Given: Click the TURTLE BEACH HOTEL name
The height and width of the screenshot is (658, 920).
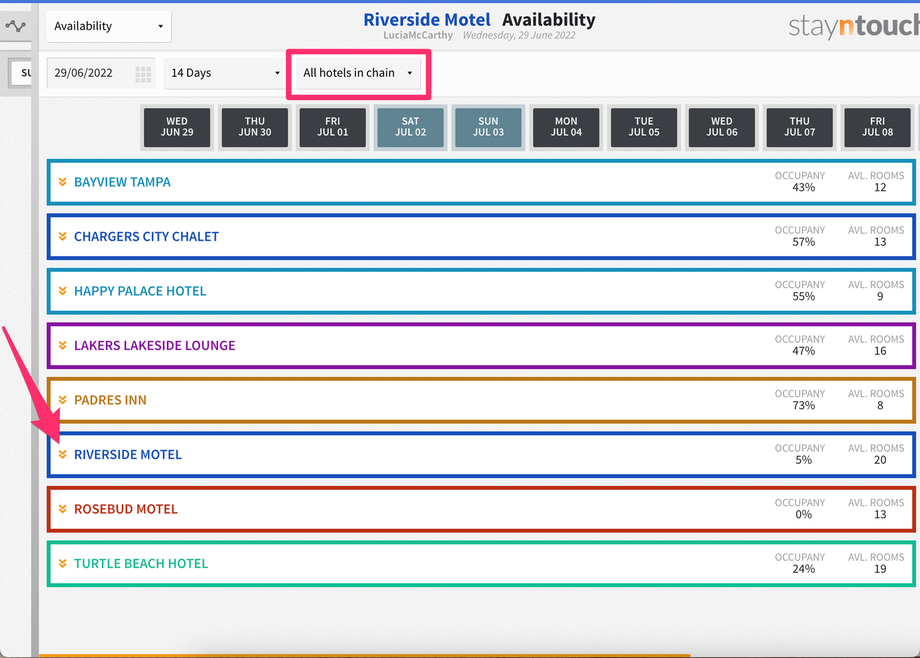Looking at the screenshot, I should [141, 563].
